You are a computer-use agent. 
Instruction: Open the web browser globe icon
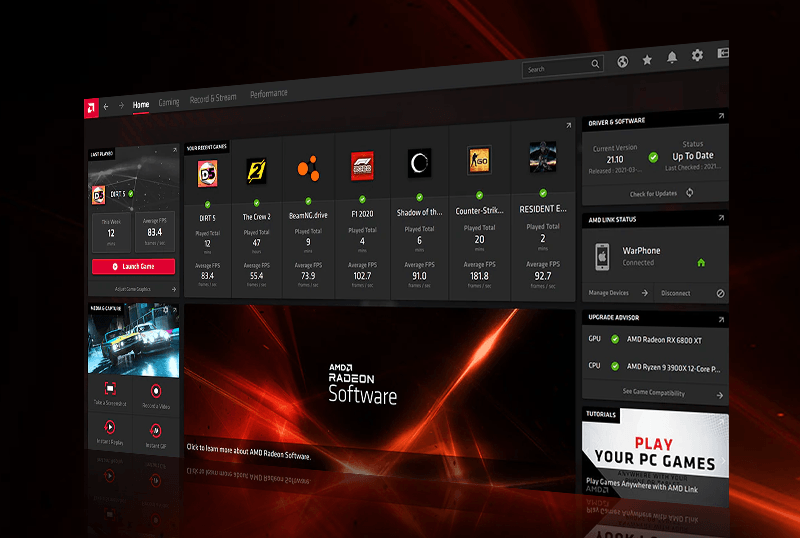[622, 62]
